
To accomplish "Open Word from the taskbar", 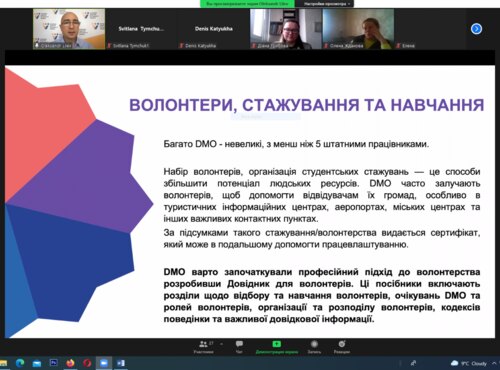I will pyautogui.click(x=121, y=363).
